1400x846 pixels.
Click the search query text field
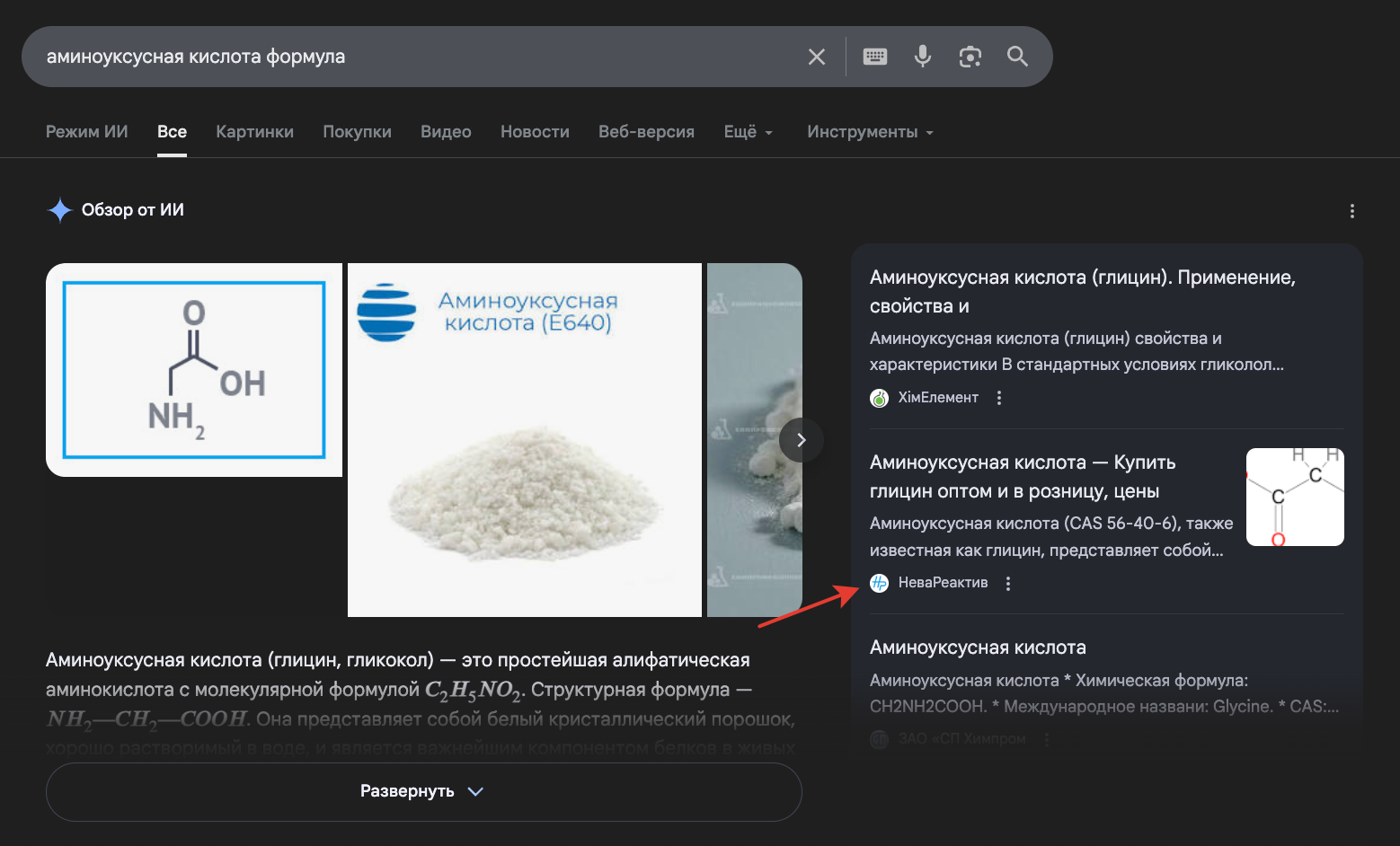pyautogui.click(x=404, y=57)
